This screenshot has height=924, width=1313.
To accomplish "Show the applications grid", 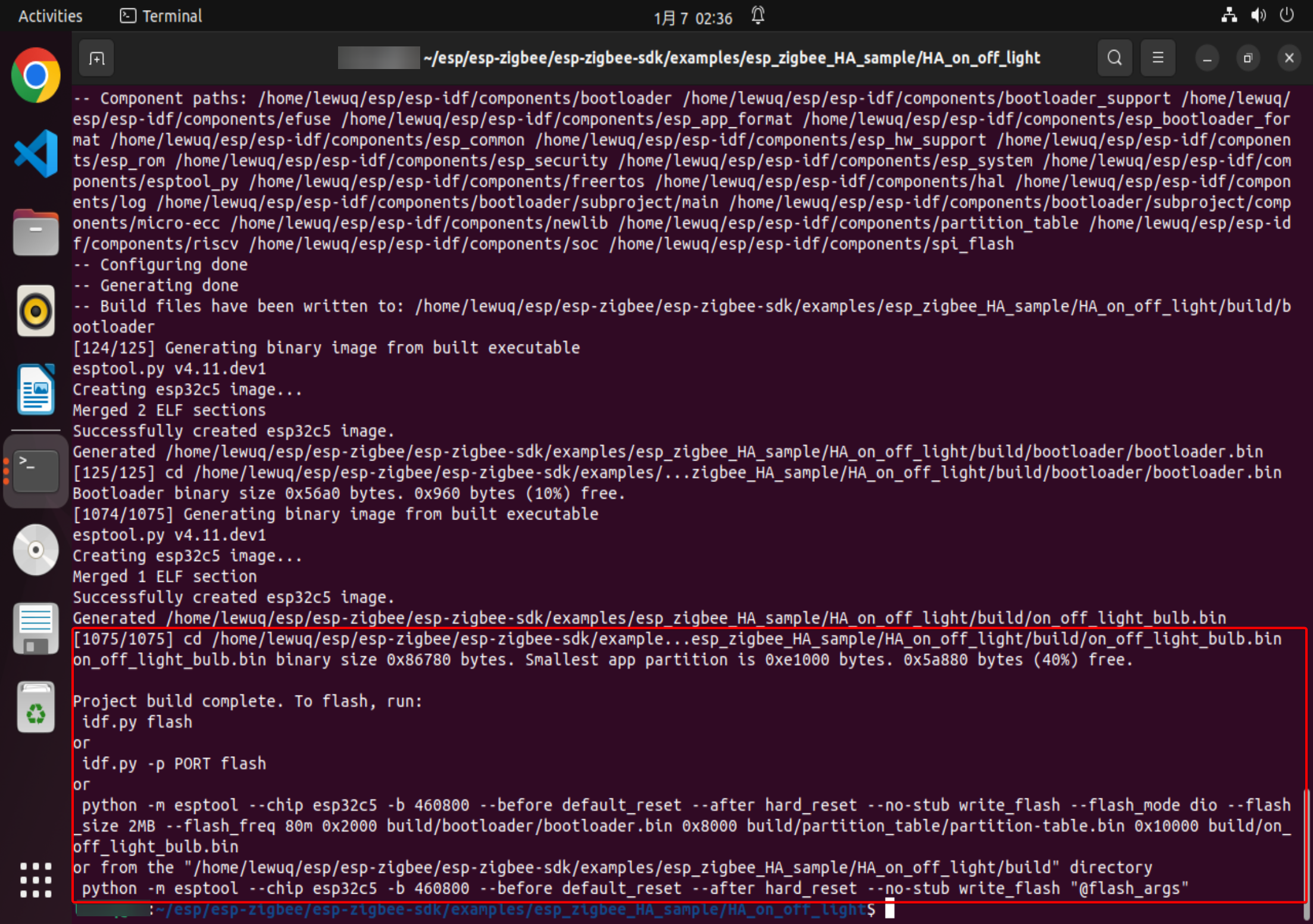I will coord(36,879).
